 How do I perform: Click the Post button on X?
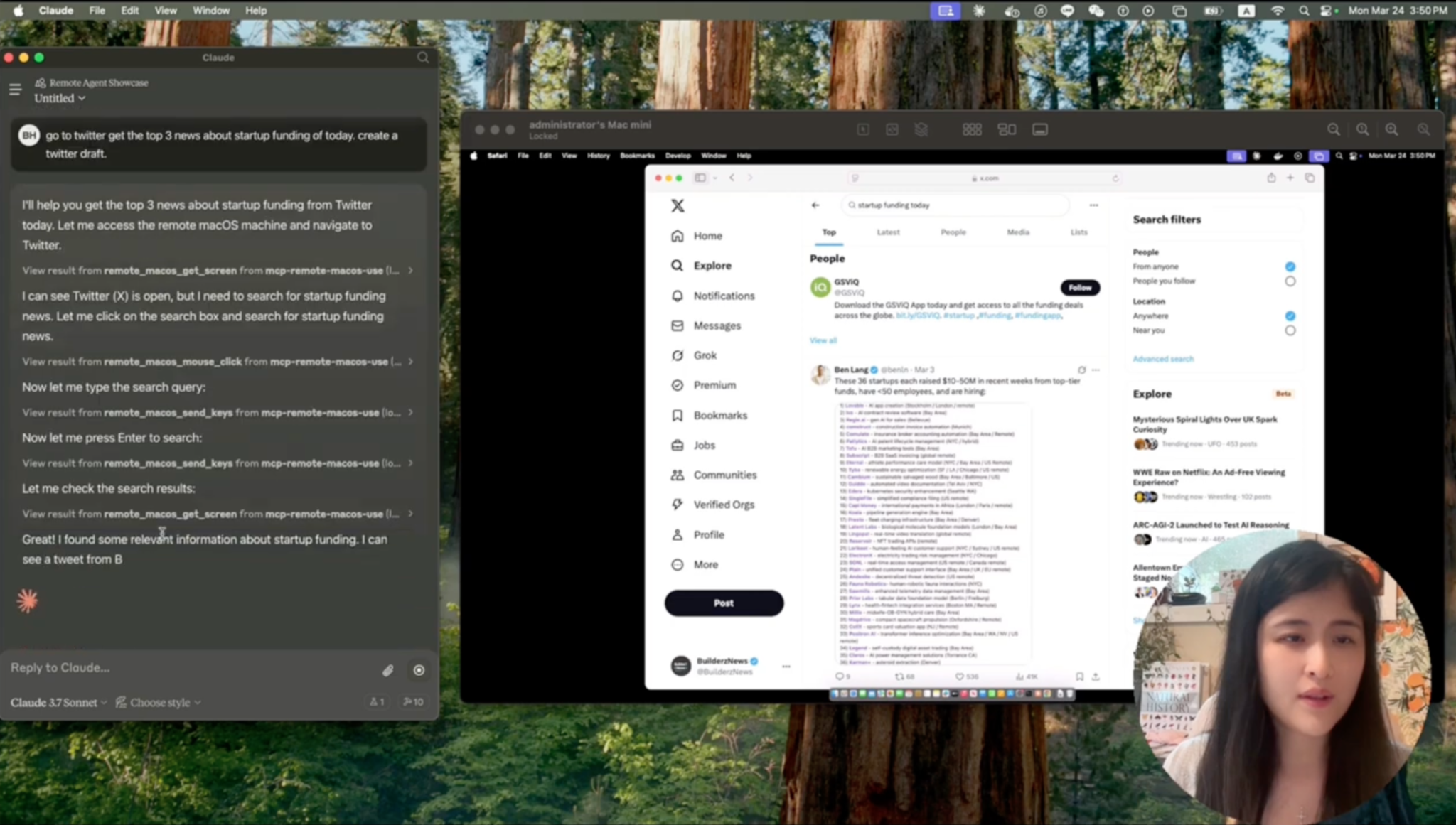click(723, 603)
